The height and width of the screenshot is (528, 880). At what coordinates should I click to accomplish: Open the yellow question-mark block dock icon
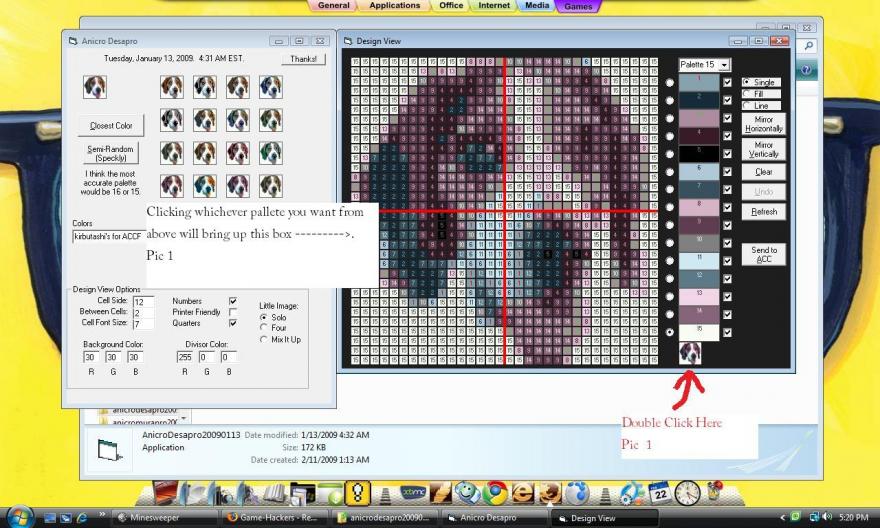[358, 493]
